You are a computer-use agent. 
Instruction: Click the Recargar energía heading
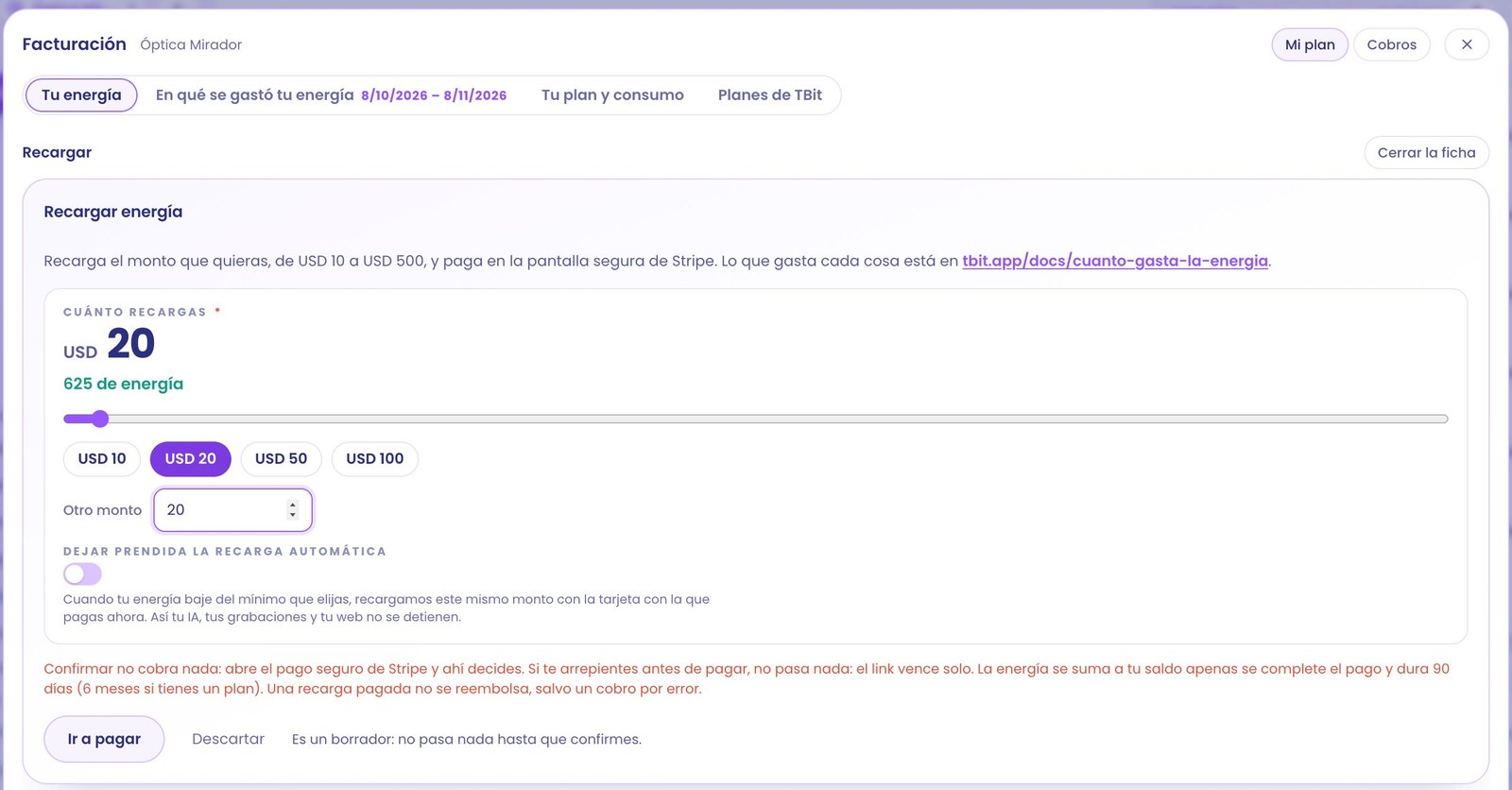coord(113,212)
